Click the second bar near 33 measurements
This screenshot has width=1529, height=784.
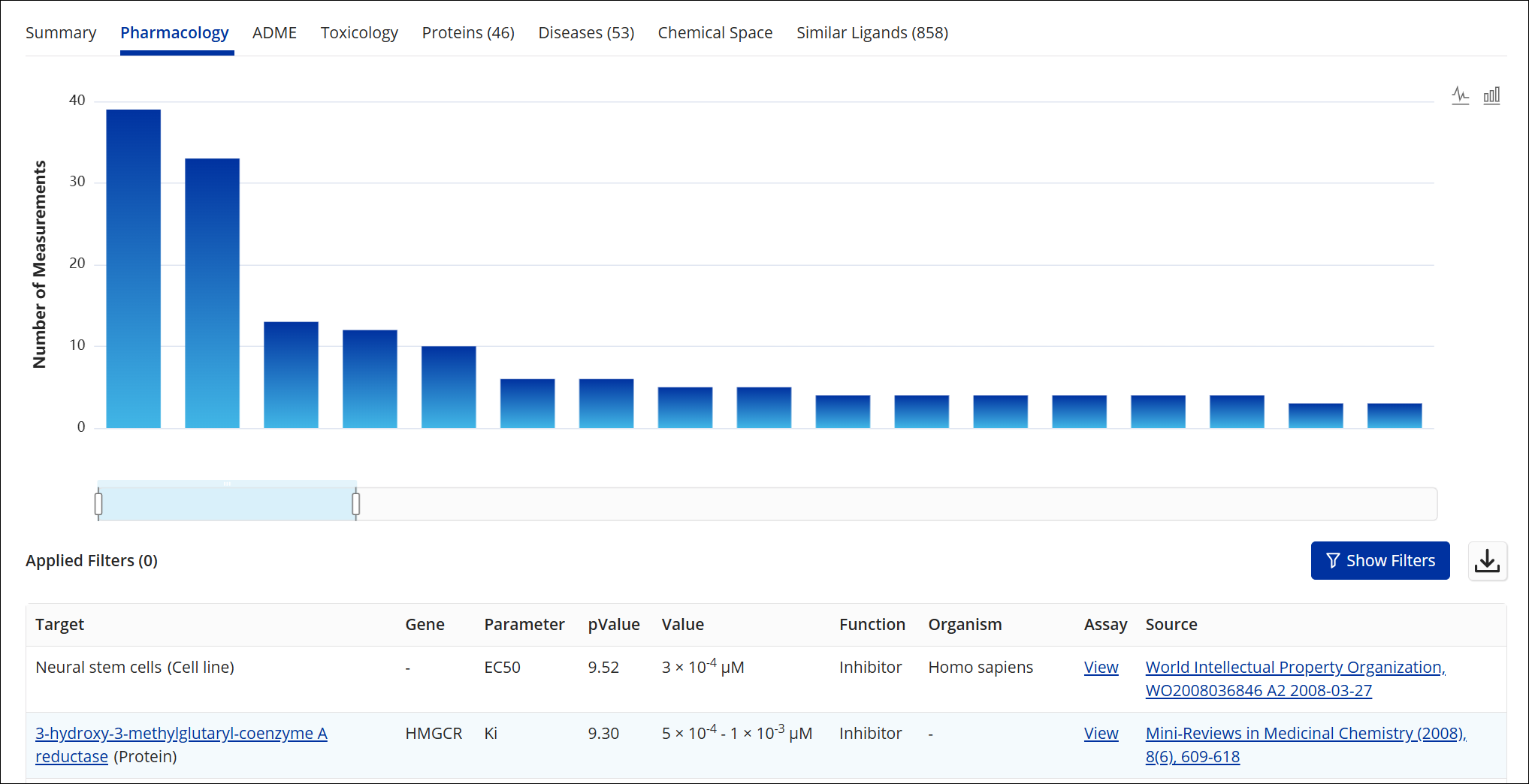click(213, 293)
